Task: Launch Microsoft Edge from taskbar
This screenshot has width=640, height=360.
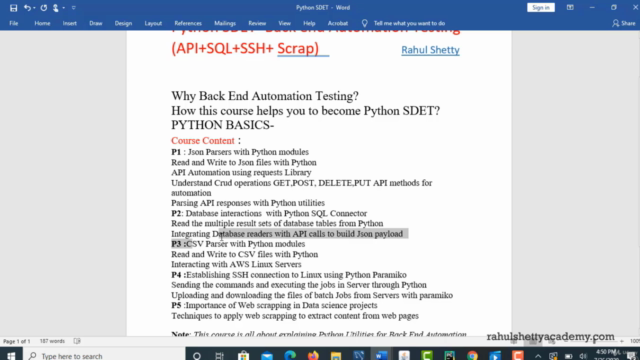Action: coord(290,356)
